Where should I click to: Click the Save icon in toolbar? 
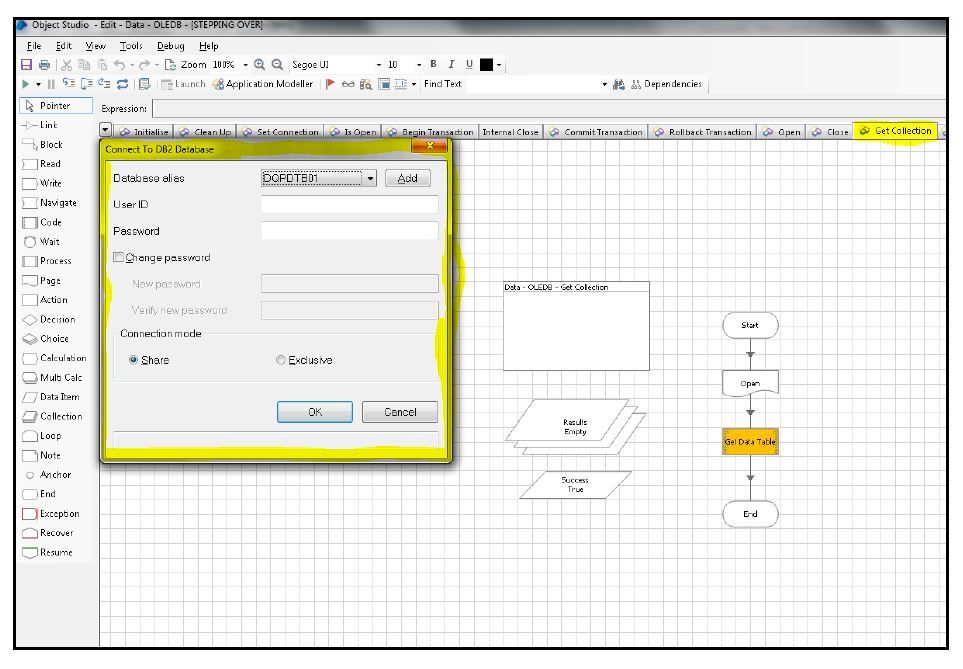(x=24, y=65)
